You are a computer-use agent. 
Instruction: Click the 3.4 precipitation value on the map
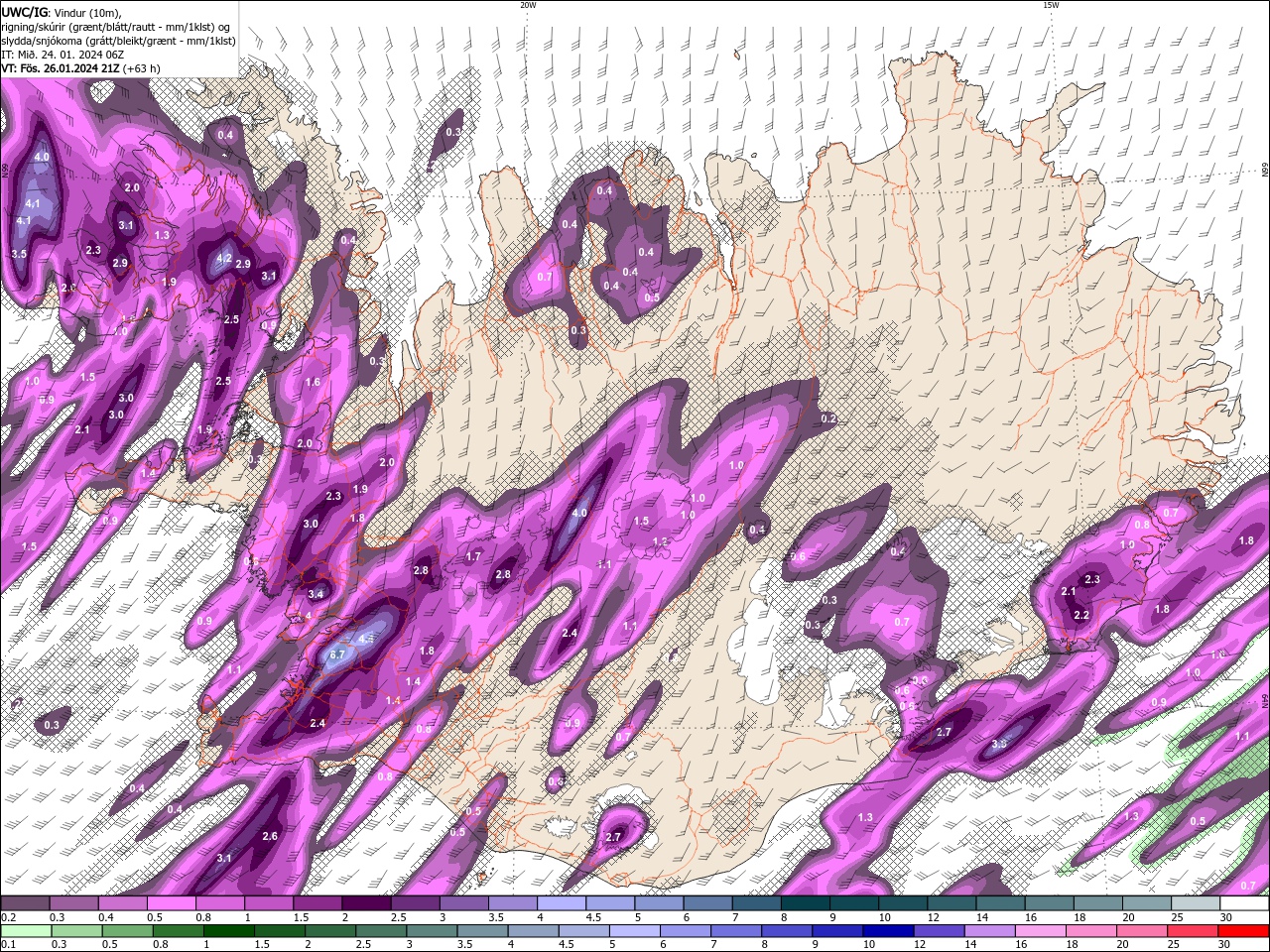pyautogui.click(x=317, y=594)
